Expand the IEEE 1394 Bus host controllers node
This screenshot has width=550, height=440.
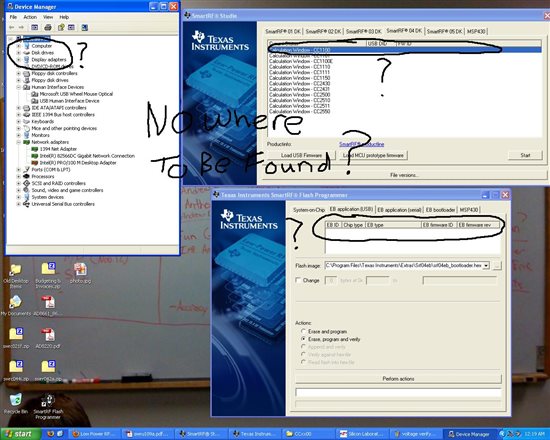click(19, 115)
